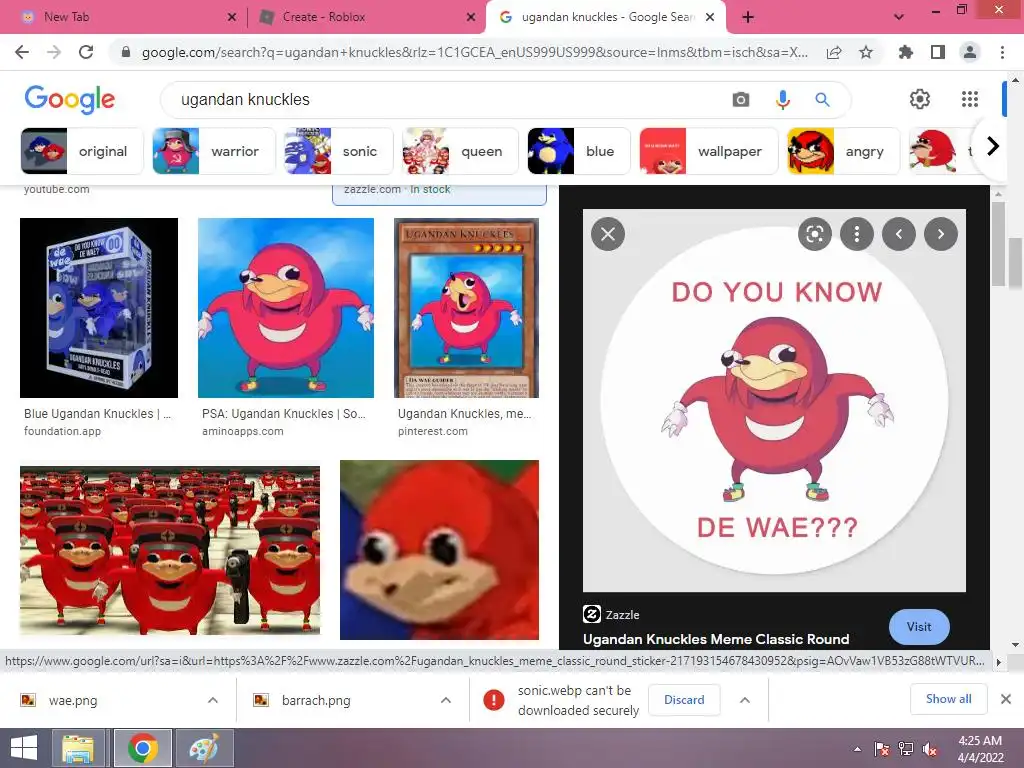Image resolution: width=1024 pixels, height=768 pixels.
Task: Open barrach.png from downloads bar
Action: [x=316, y=701]
